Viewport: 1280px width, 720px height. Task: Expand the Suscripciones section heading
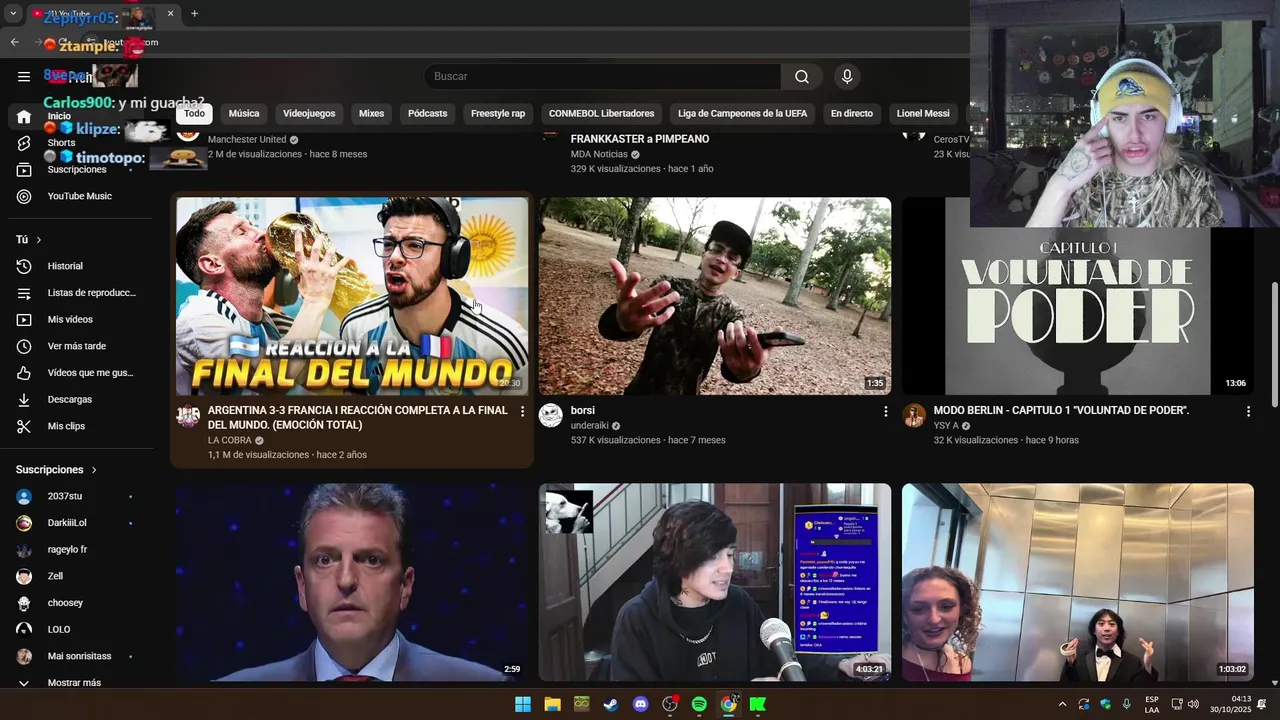tap(57, 469)
